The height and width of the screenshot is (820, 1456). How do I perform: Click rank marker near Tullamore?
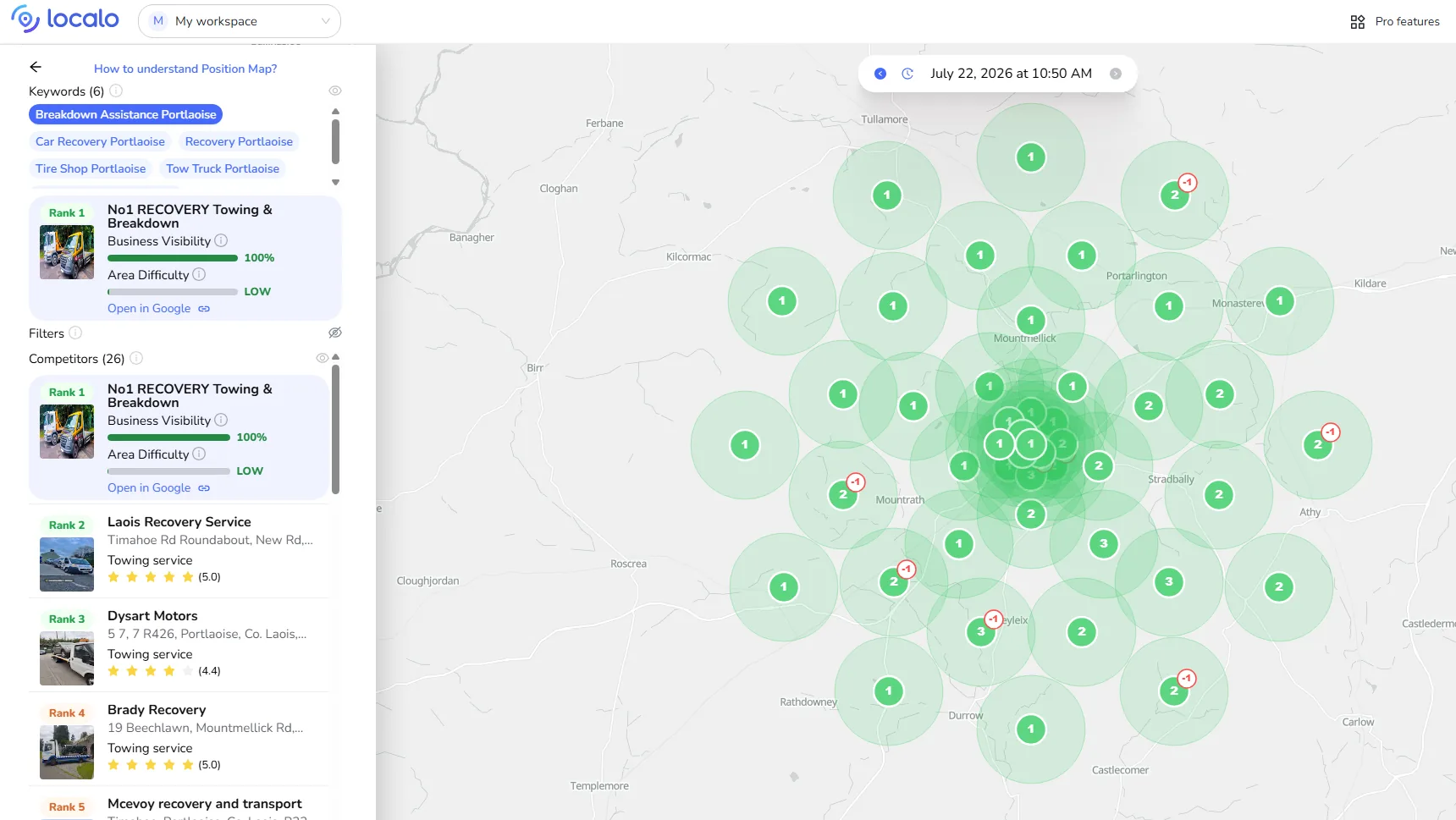tap(887, 195)
